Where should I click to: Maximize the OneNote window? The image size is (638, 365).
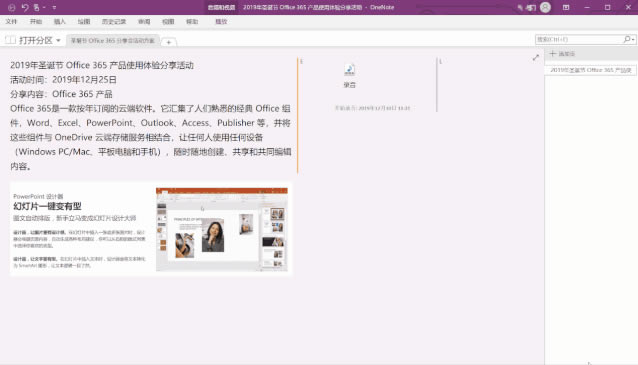(x=607, y=7)
